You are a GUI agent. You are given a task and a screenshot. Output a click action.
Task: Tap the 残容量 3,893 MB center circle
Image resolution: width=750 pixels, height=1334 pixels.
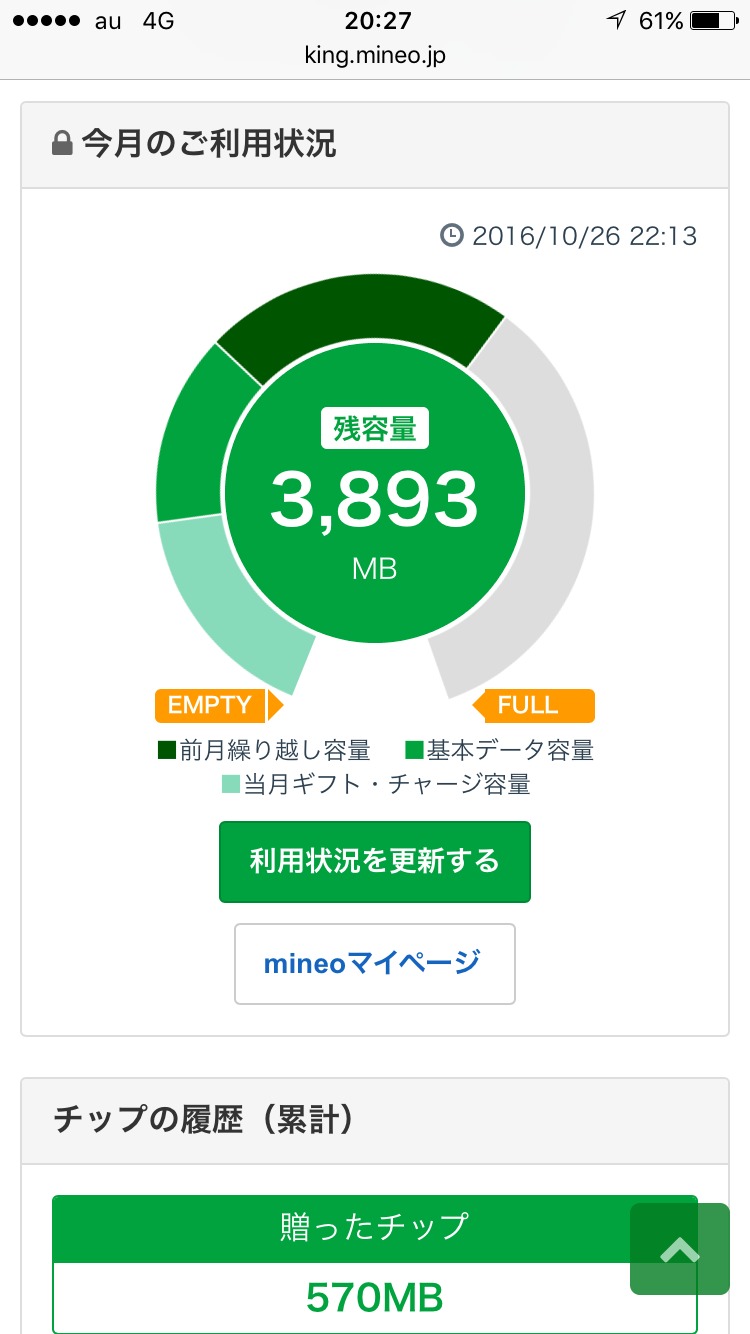tap(375, 500)
